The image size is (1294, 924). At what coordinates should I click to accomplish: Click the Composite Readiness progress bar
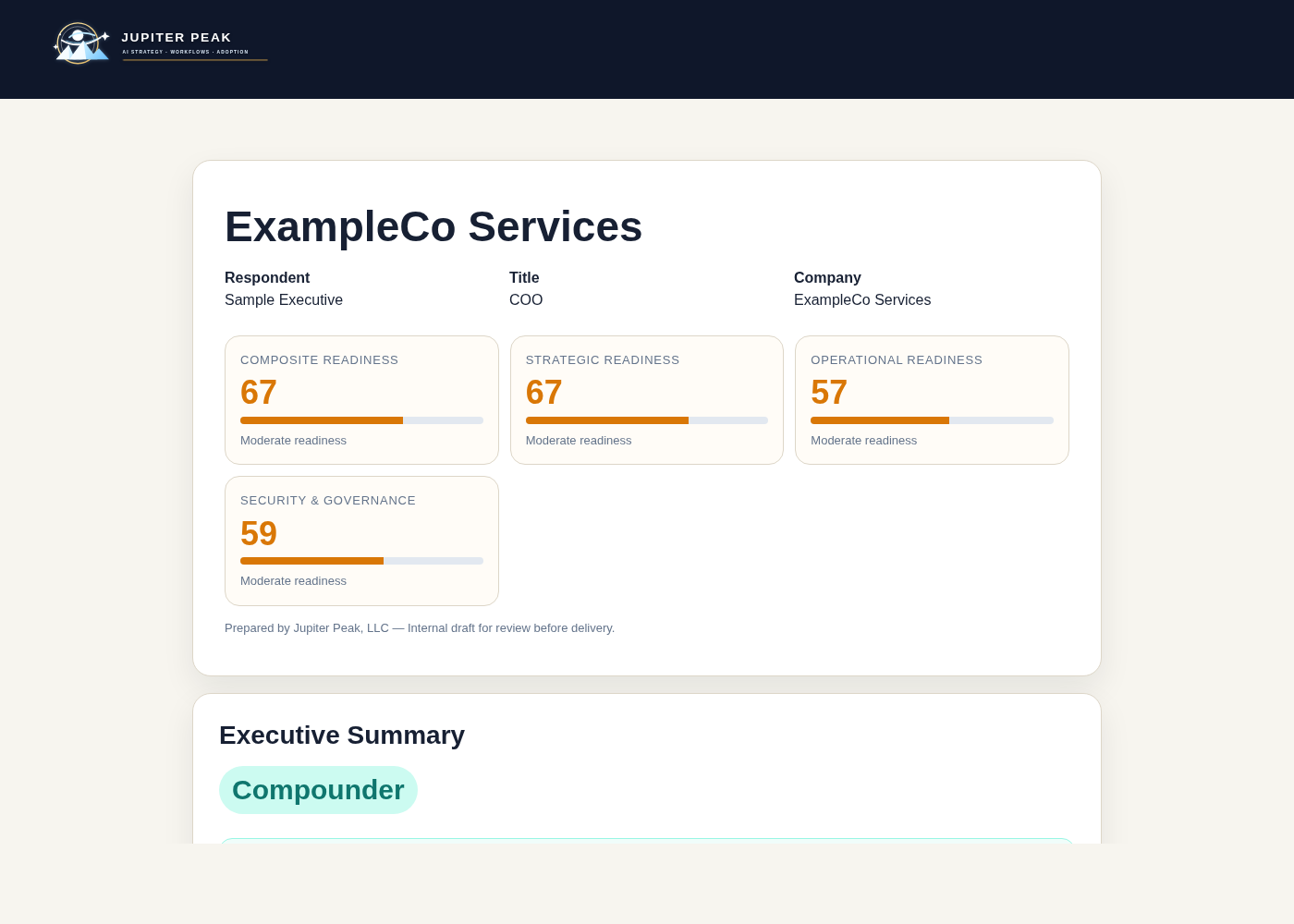pyautogui.click(x=361, y=420)
